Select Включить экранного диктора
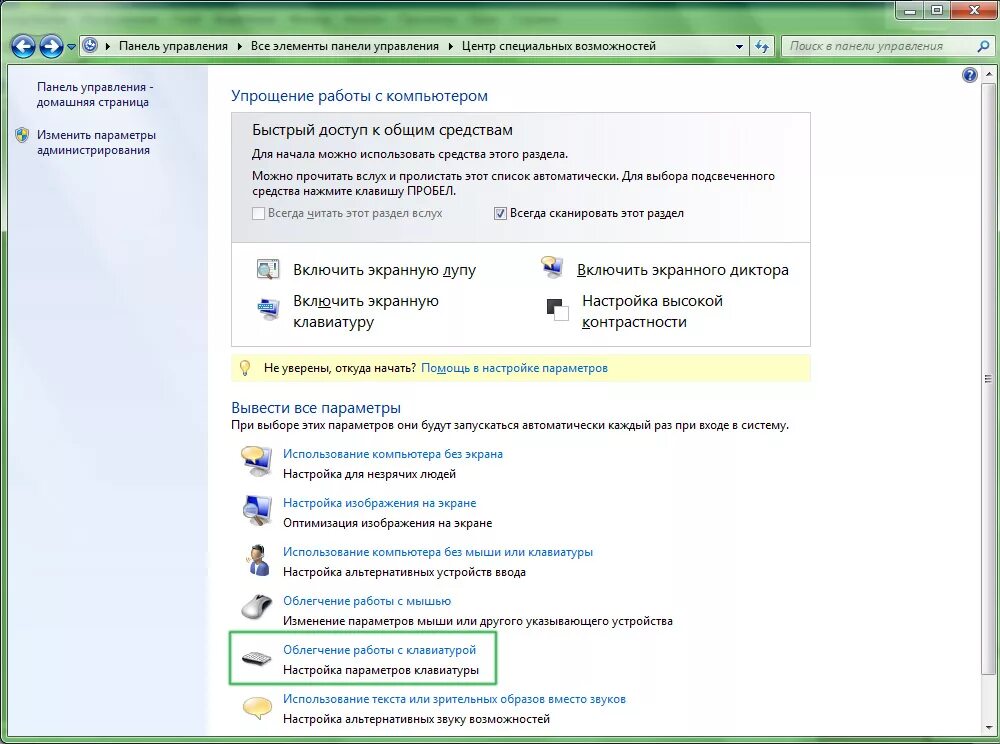Image resolution: width=1000 pixels, height=744 pixels. (x=682, y=270)
